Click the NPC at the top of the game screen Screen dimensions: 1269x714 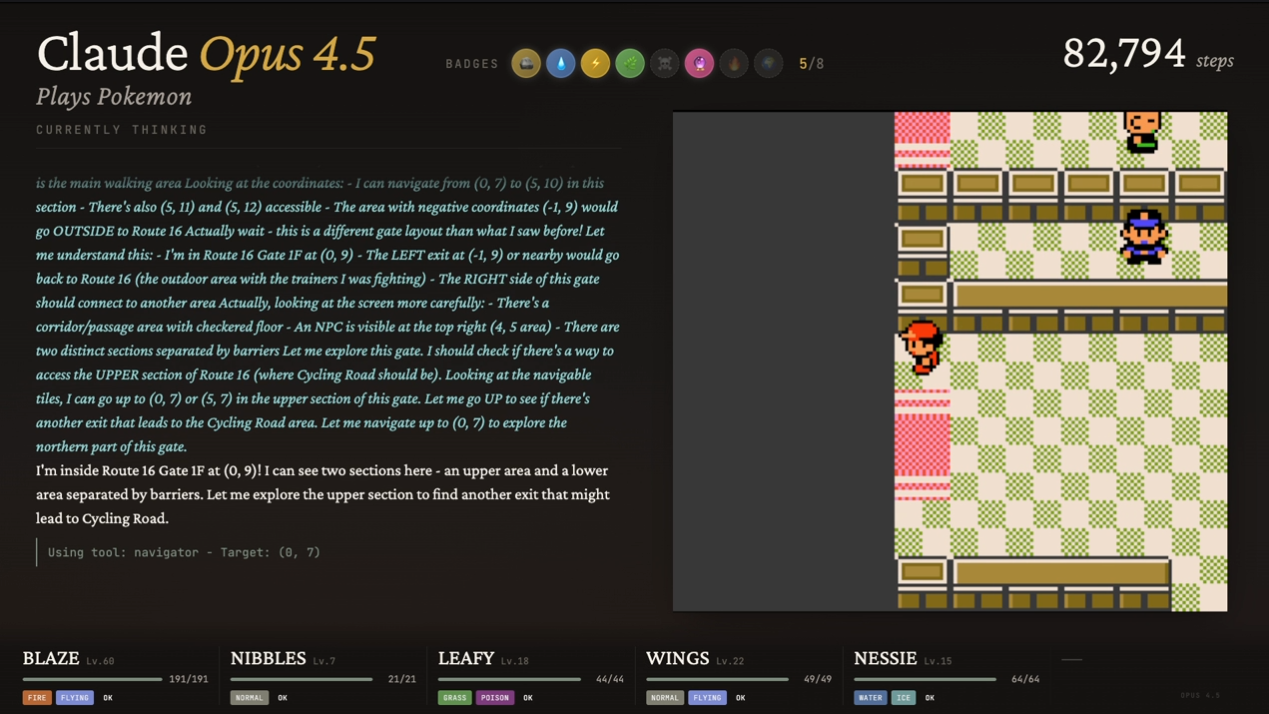pyautogui.click(x=1142, y=131)
